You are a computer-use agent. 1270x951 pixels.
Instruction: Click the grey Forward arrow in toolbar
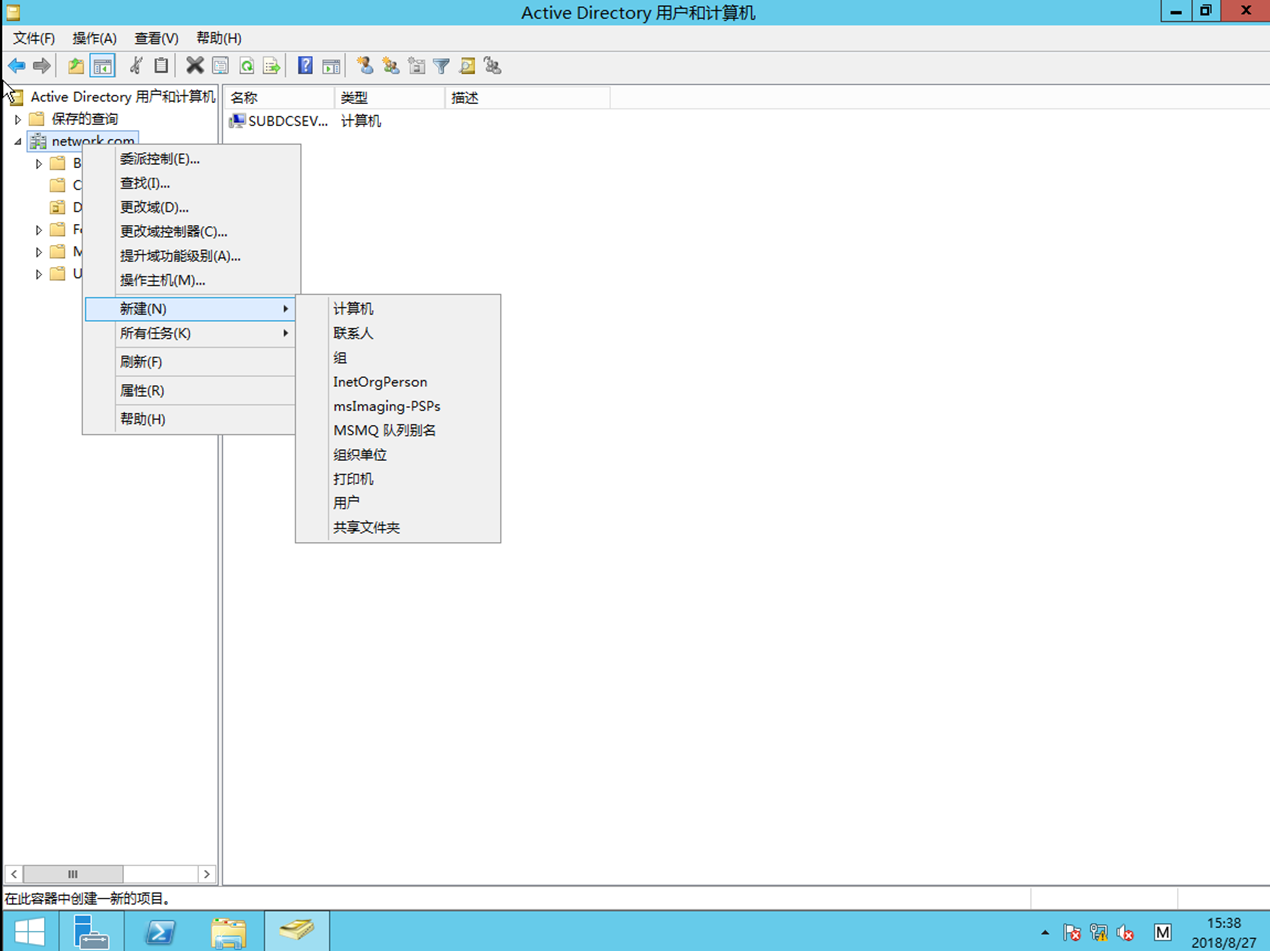pos(41,66)
